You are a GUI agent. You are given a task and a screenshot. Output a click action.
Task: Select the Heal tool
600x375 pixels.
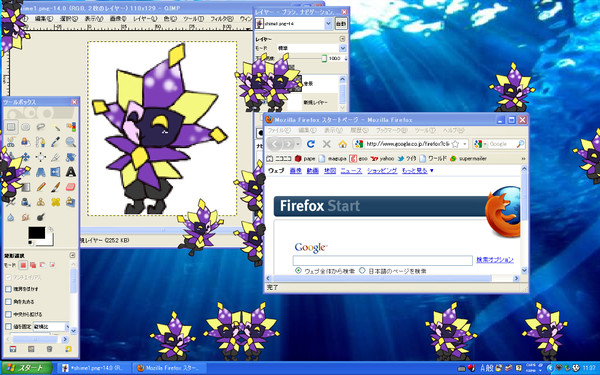55,202
